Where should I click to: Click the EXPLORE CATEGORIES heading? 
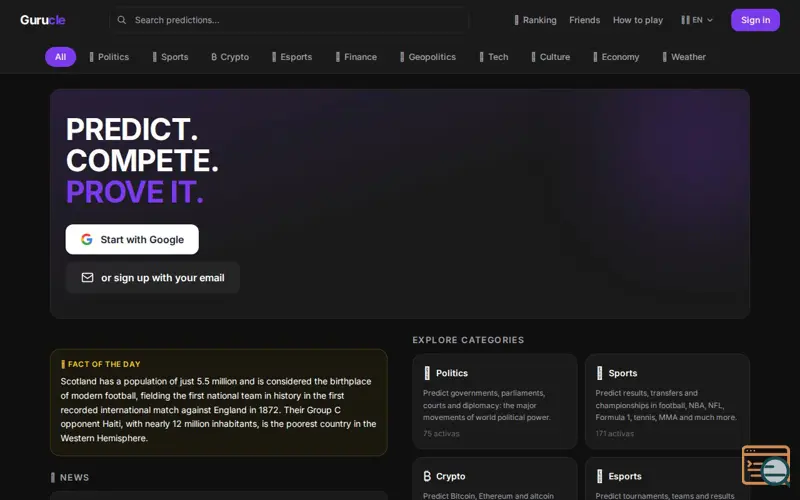point(468,340)
